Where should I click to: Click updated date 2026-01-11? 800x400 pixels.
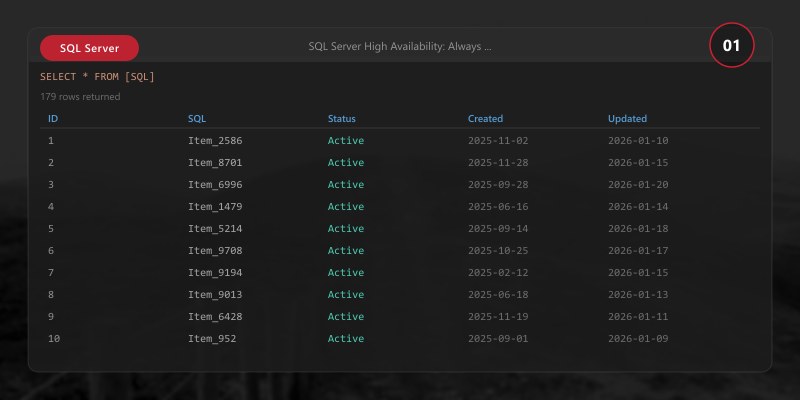638,316
